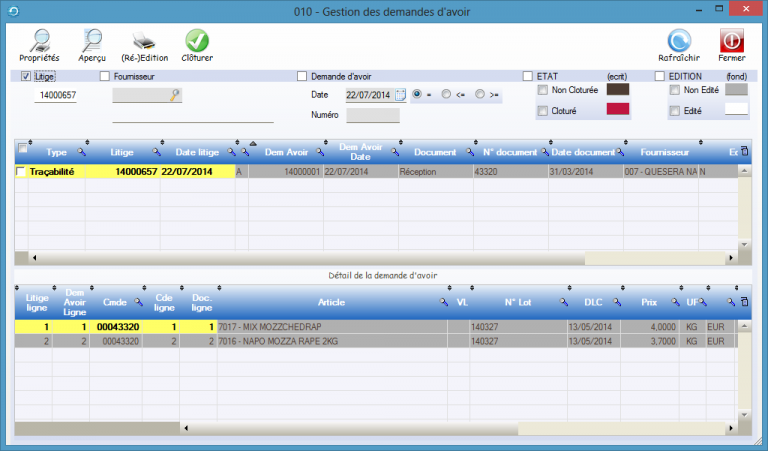Click the Litige number input field

64,95
